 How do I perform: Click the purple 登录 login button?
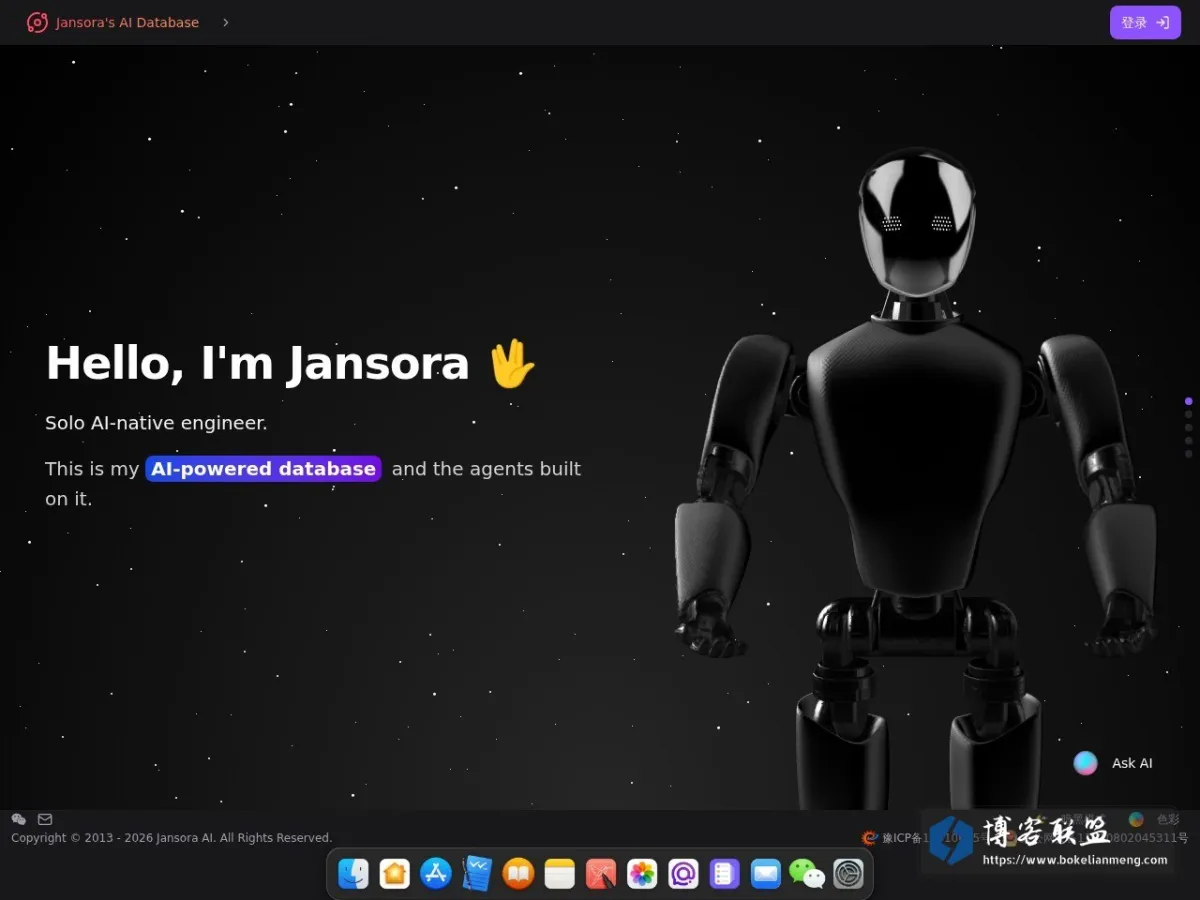coord(1145,22)
